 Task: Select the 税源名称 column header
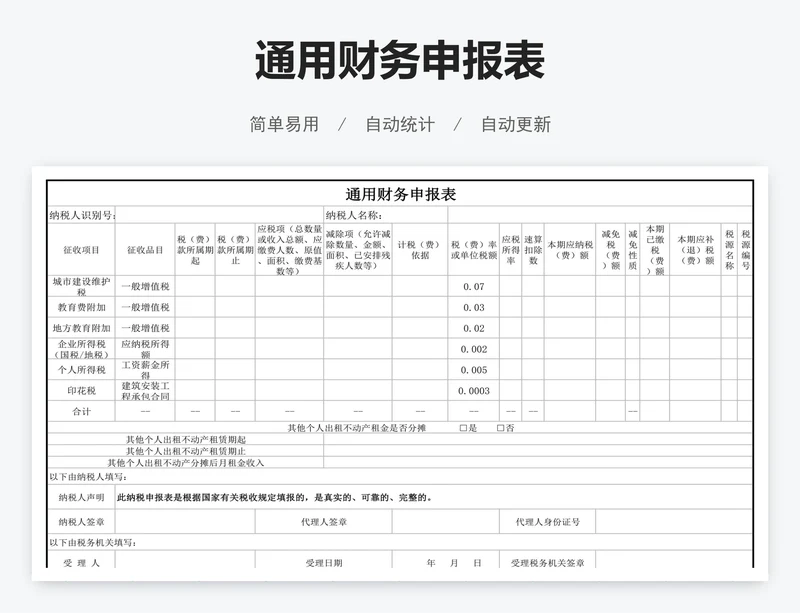click(x=730, y=250)
